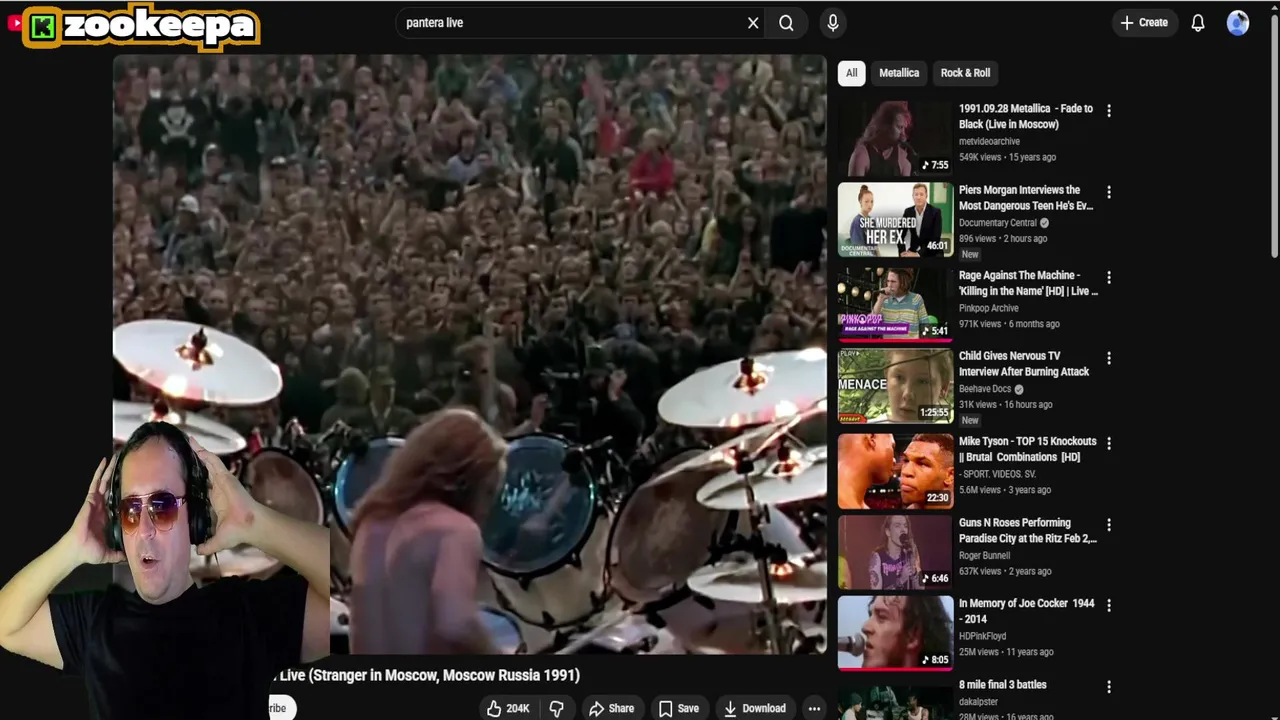Share the current video
The height and width of the screenshot is (720, 1280).
click(611, 708)
